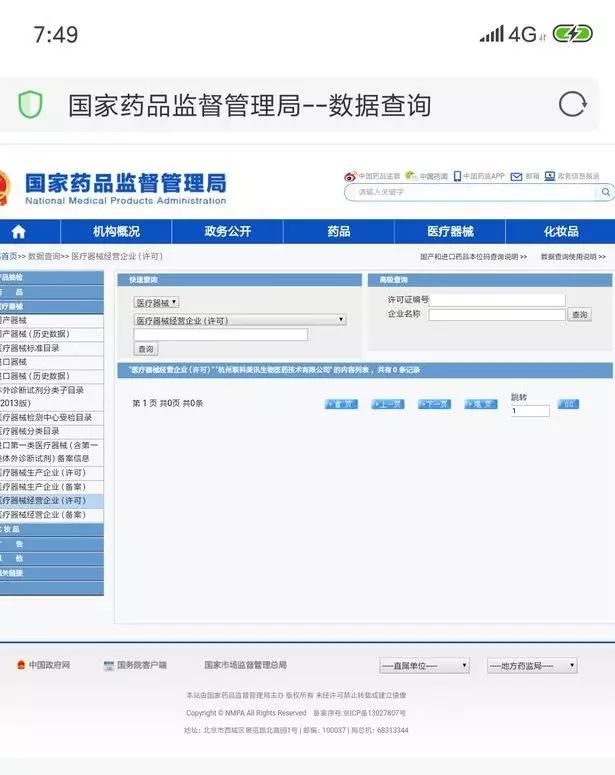
Task: Select 医疗器械经营企业(备案) in sidebar
Action: tap(52, 515)
